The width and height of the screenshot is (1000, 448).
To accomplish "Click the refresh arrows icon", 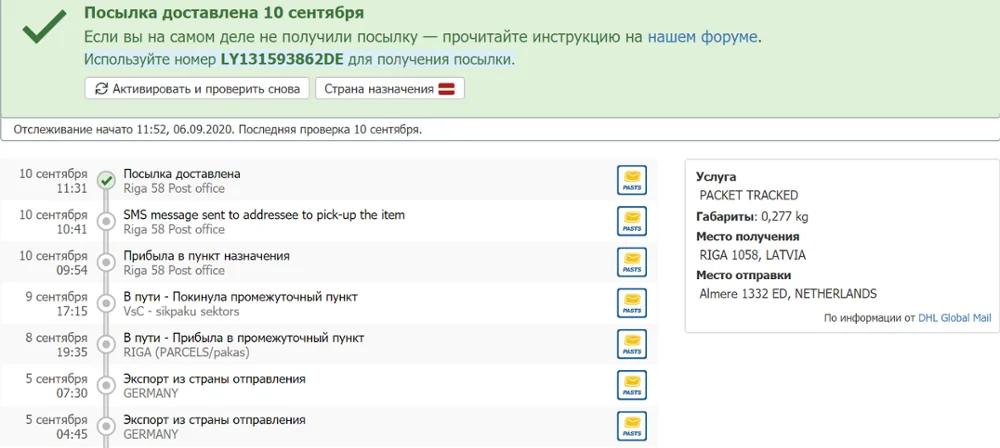I will pyautogui.click(x=101, y=89).
